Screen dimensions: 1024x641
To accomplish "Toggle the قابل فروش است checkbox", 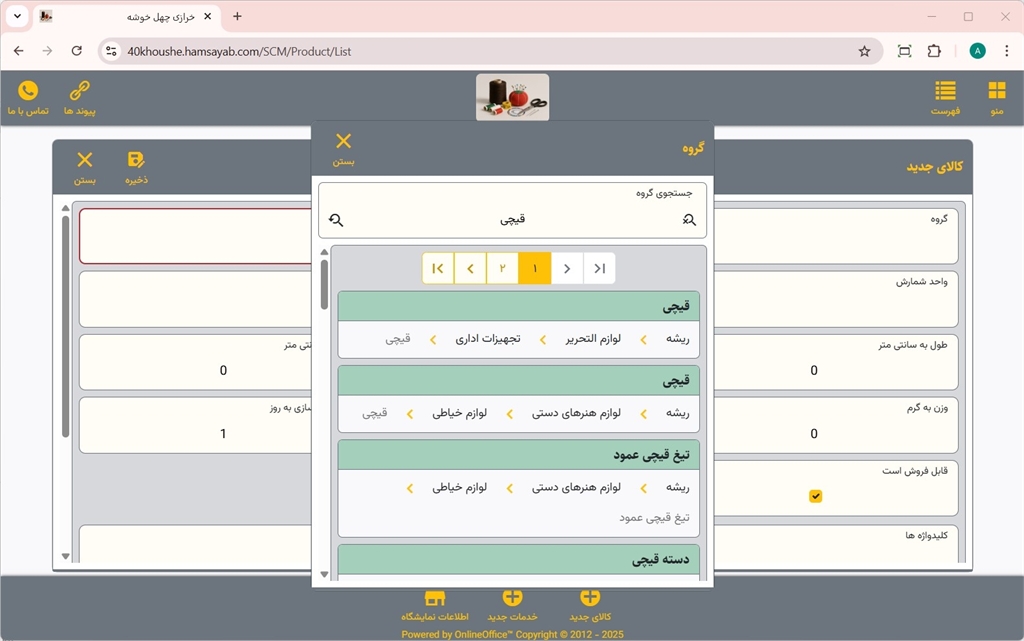I will (x=815, y=496).
